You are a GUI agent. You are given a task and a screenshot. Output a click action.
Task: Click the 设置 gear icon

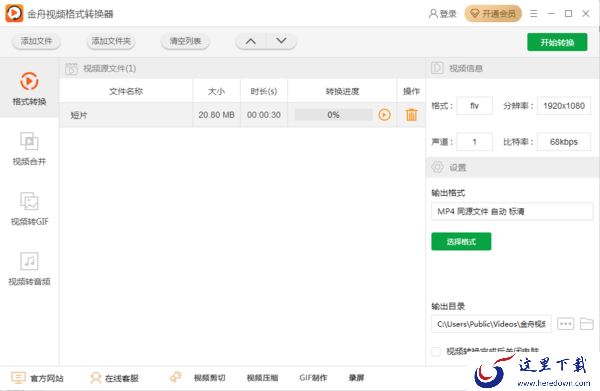(437, 167)
